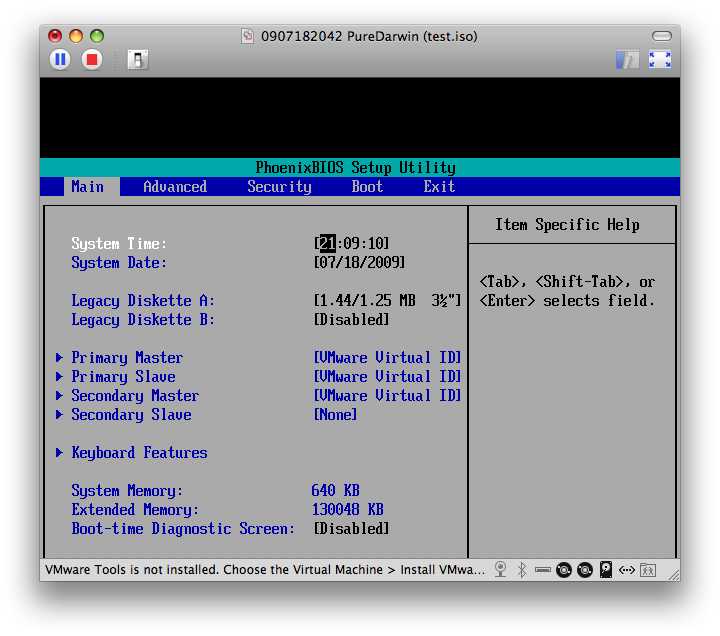Toggle the first CD/DVD drive icon
The image size is (720, 636).
[564, 570]
